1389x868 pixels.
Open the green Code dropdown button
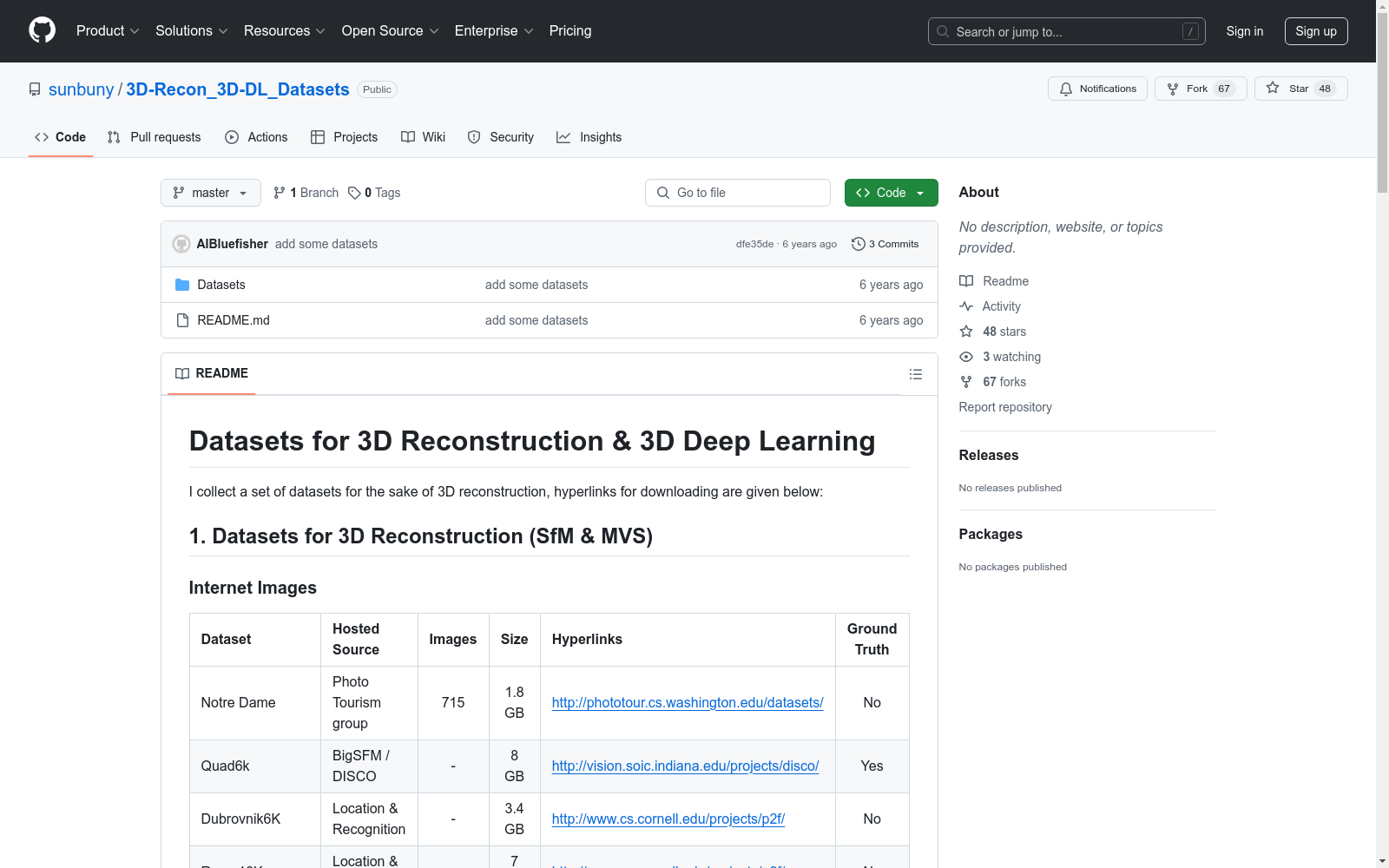tap(892, 193)
